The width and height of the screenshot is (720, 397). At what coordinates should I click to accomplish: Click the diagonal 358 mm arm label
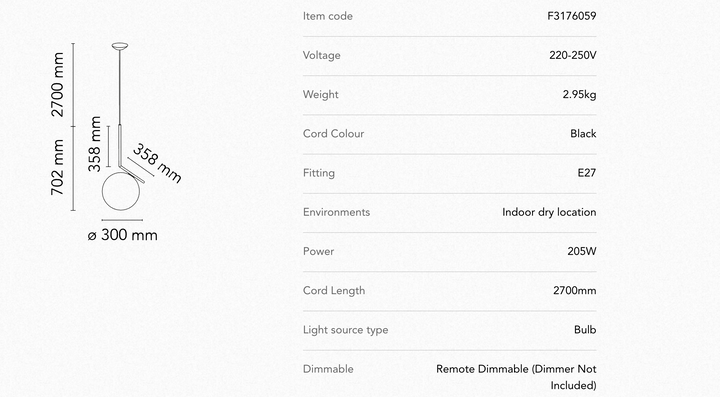pyautogui.click(x=158, y=163)
